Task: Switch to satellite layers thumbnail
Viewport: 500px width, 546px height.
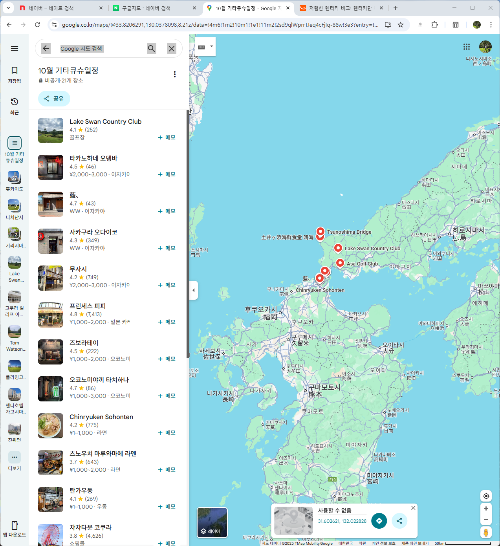Action: coord(212,522)
